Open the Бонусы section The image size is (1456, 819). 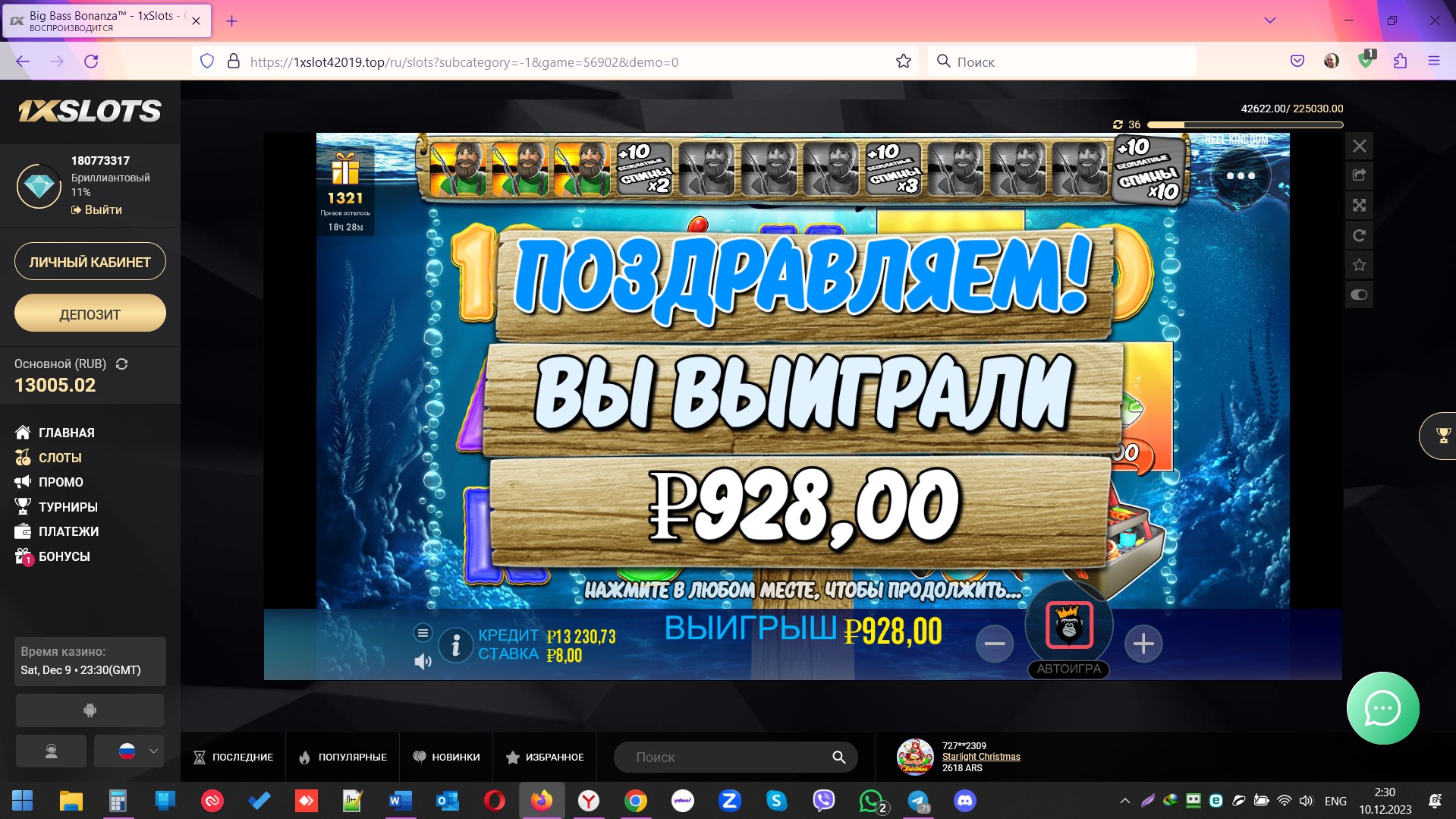[x=52, y=556]
